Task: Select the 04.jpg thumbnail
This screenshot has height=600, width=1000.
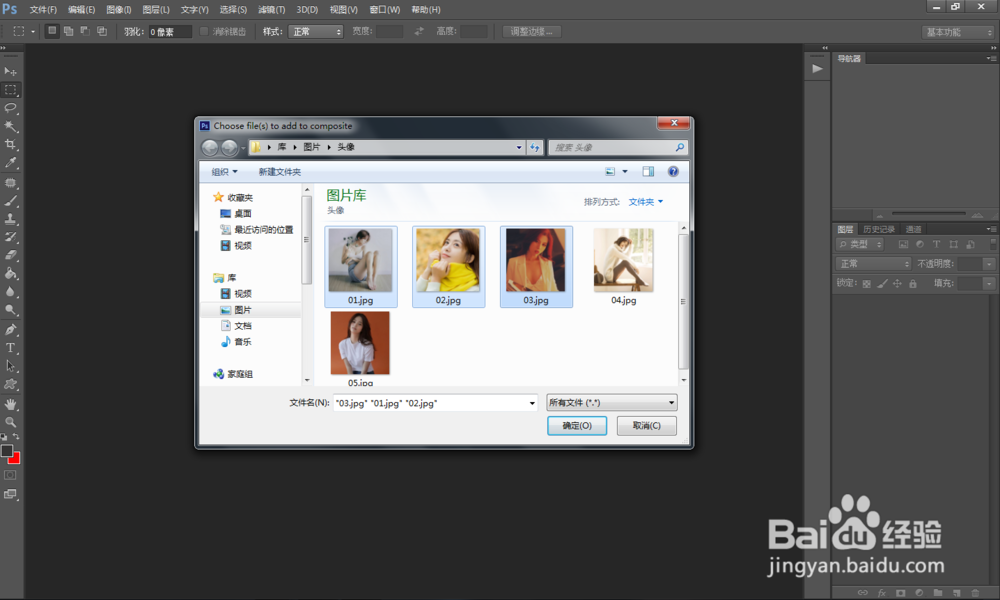Action: (624, 258)
